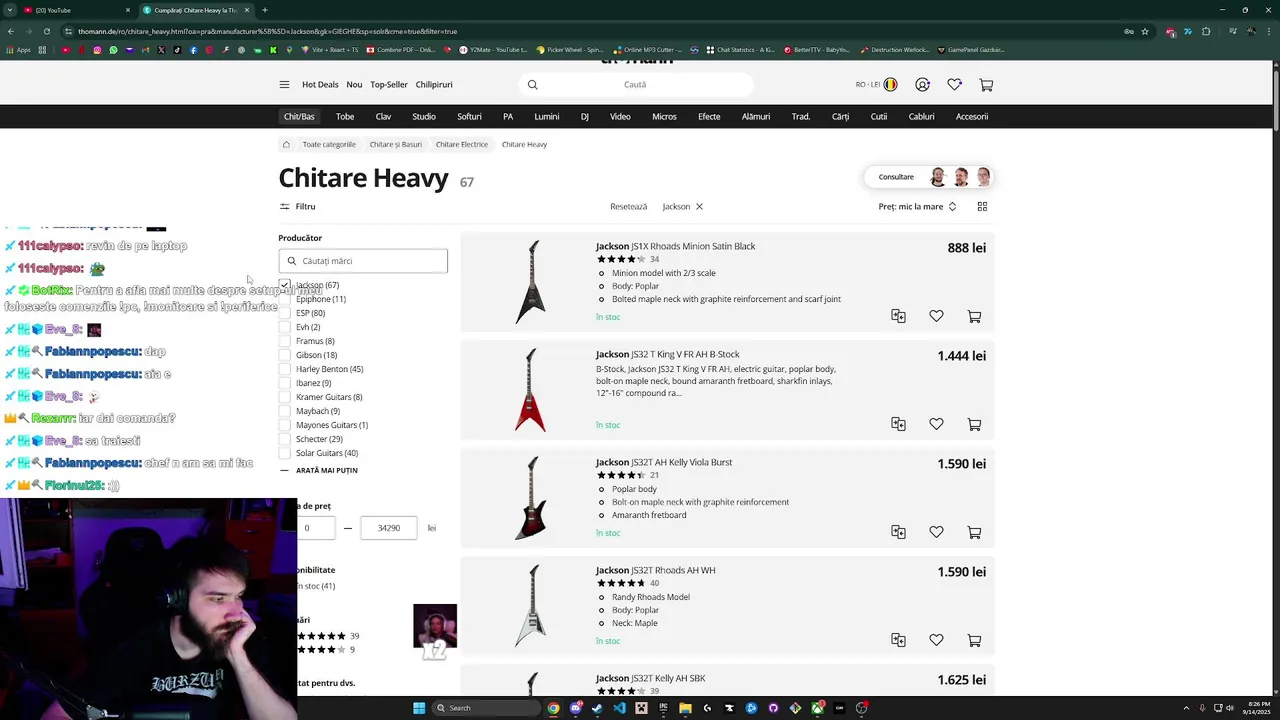
Task: Open Windows Start menu
Action: tap(420, 708)
